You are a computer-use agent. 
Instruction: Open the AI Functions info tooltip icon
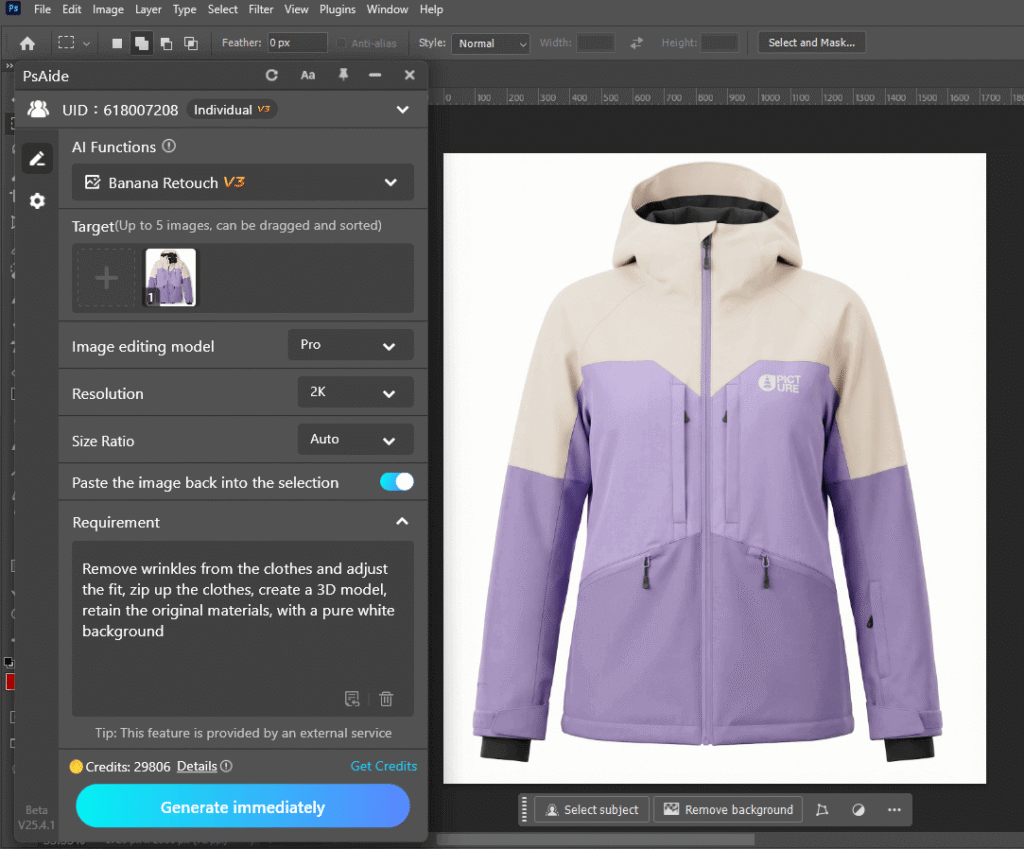[167, 146]
